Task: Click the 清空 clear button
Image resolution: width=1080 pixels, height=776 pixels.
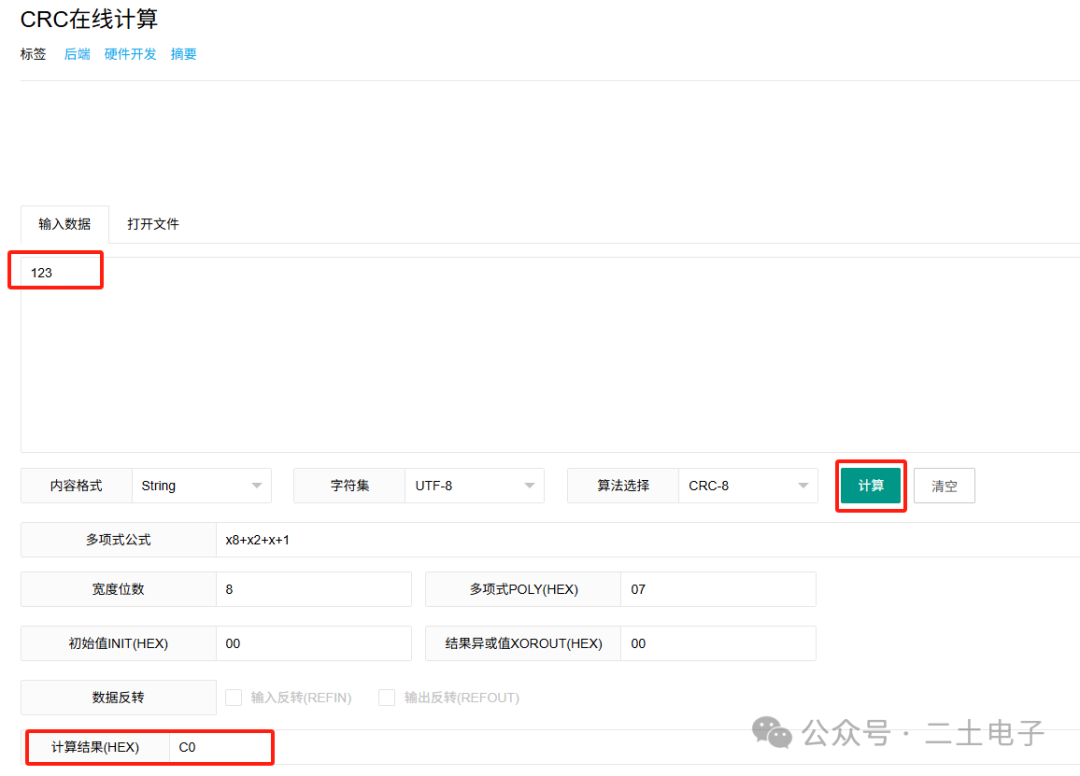Action: tap(943, 486)
